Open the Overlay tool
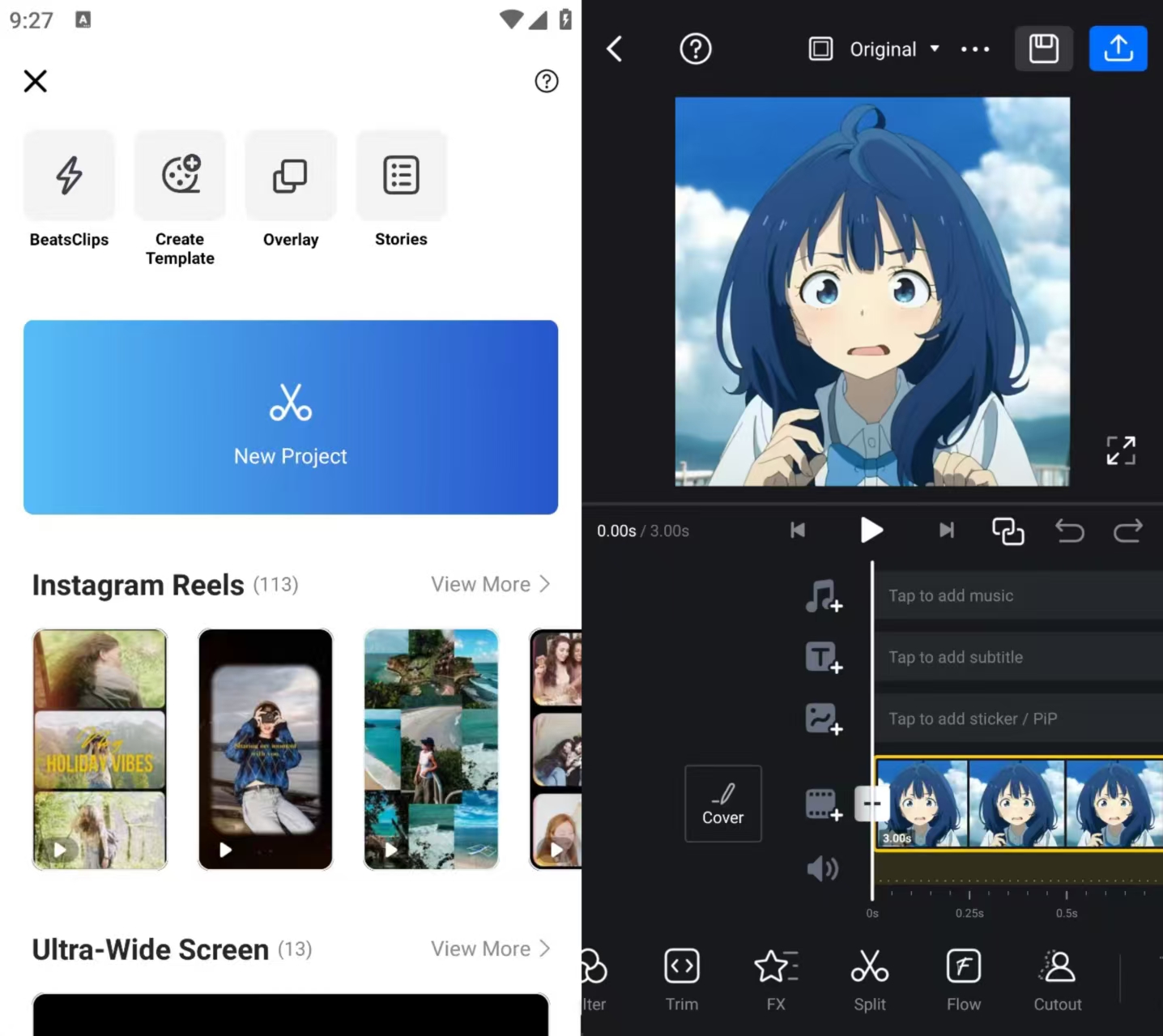Viewport: 1163px width, 1036px height. [290, 176]
